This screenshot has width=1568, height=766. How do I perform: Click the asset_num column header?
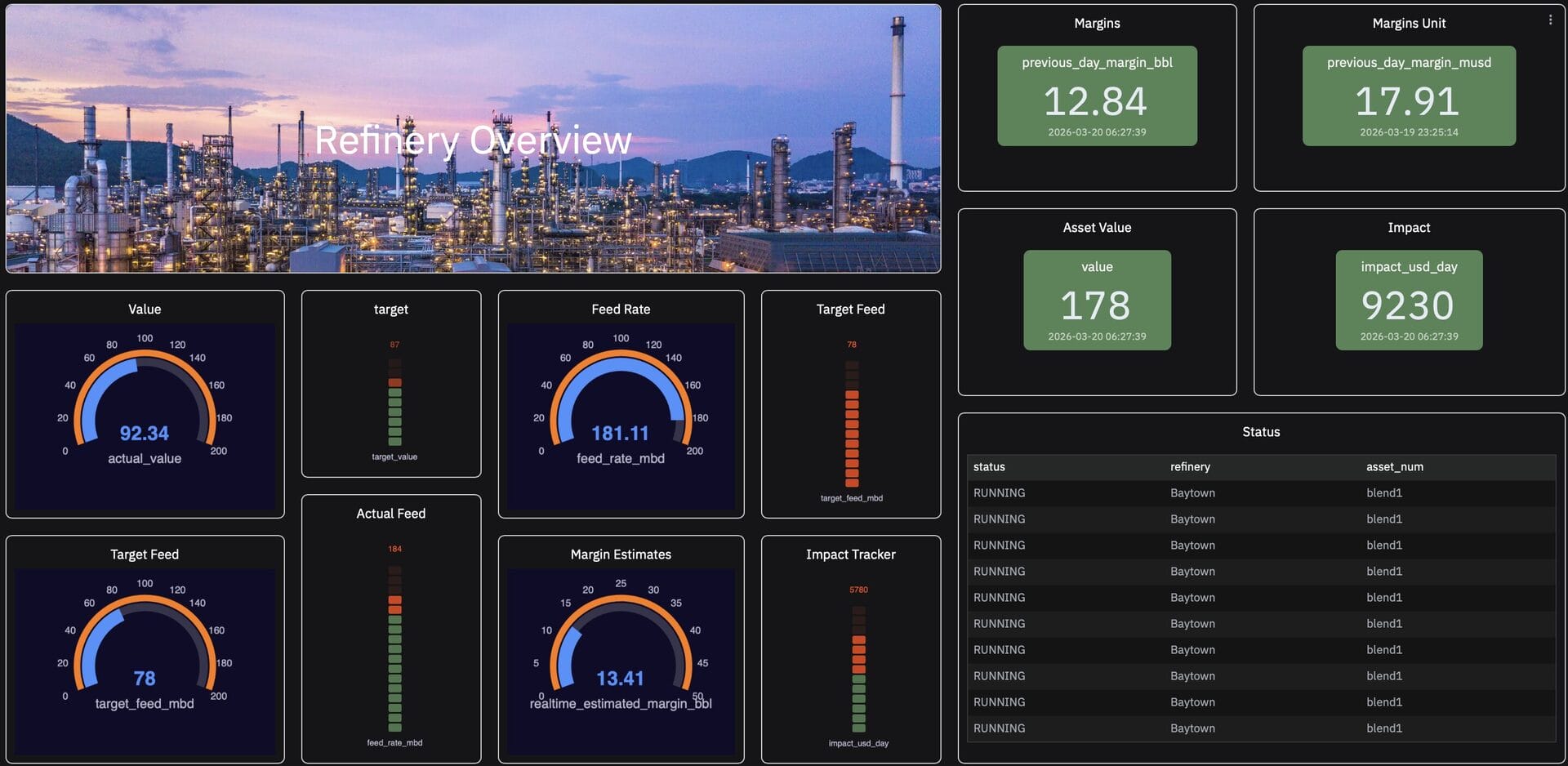pyautogui.click(x=1394, y=467)
